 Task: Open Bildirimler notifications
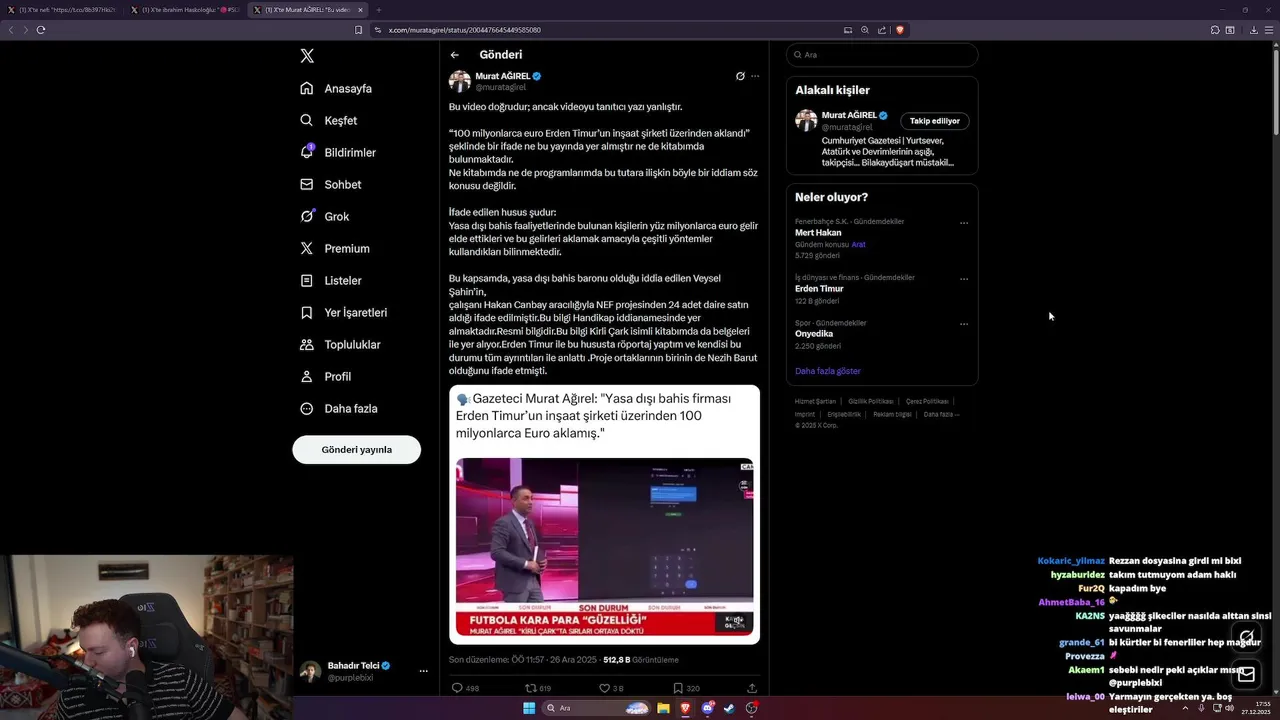click(x=338, y=152)
